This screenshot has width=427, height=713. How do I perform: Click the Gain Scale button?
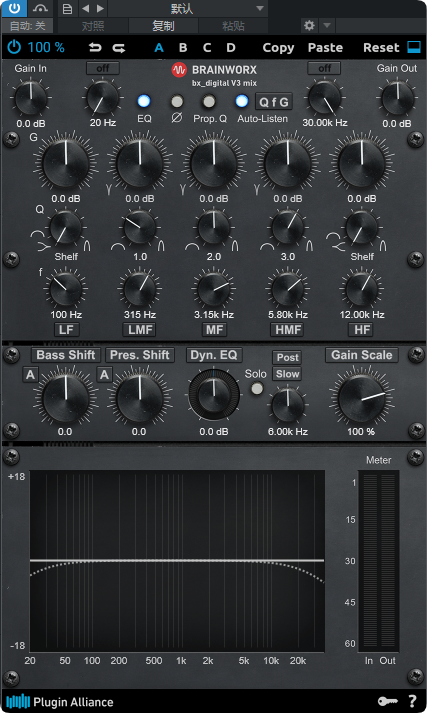(362, 355)
